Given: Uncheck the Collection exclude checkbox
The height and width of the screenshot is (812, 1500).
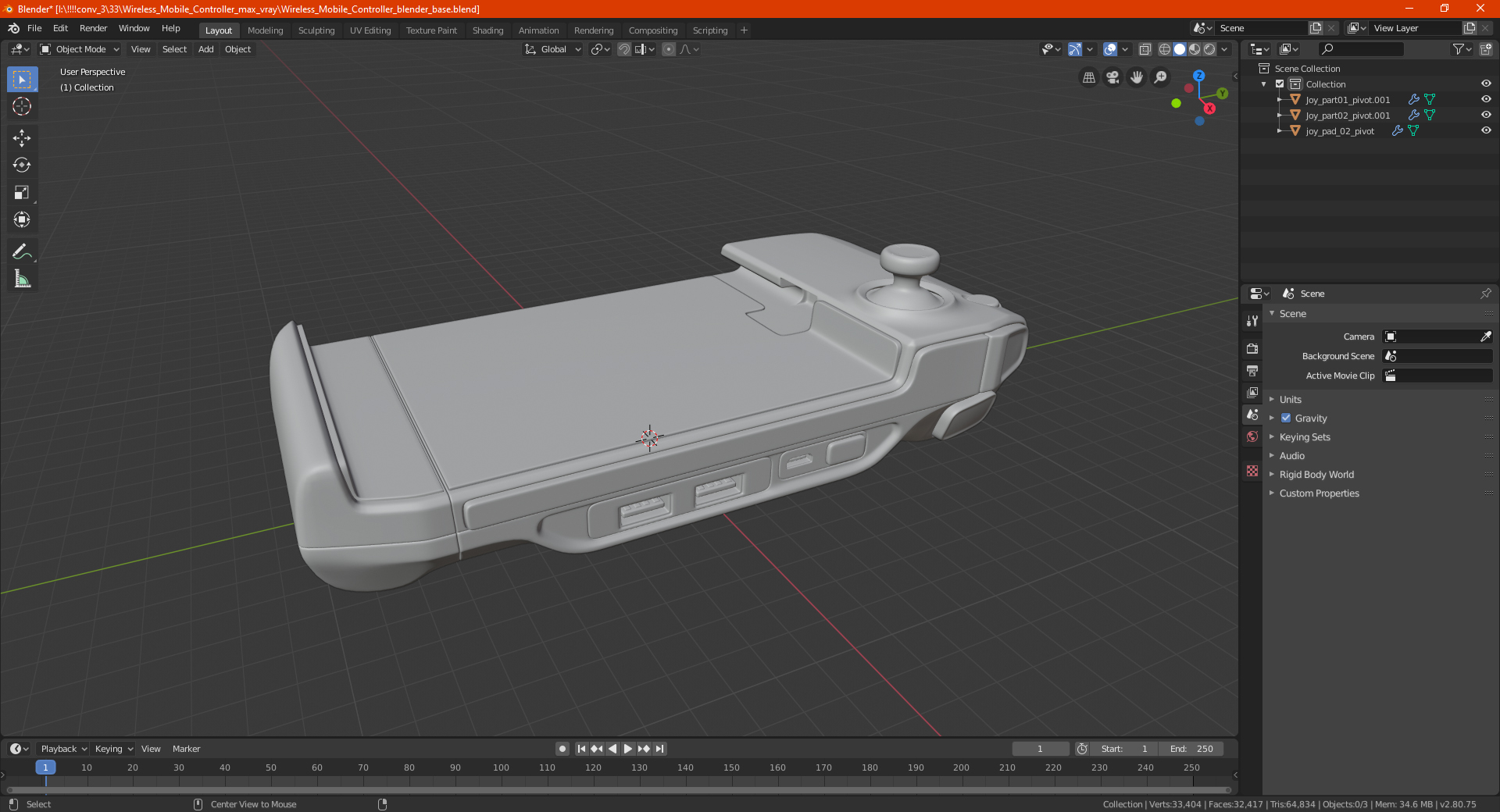Looking at the screenshot, I should (x=1280, y=84).
